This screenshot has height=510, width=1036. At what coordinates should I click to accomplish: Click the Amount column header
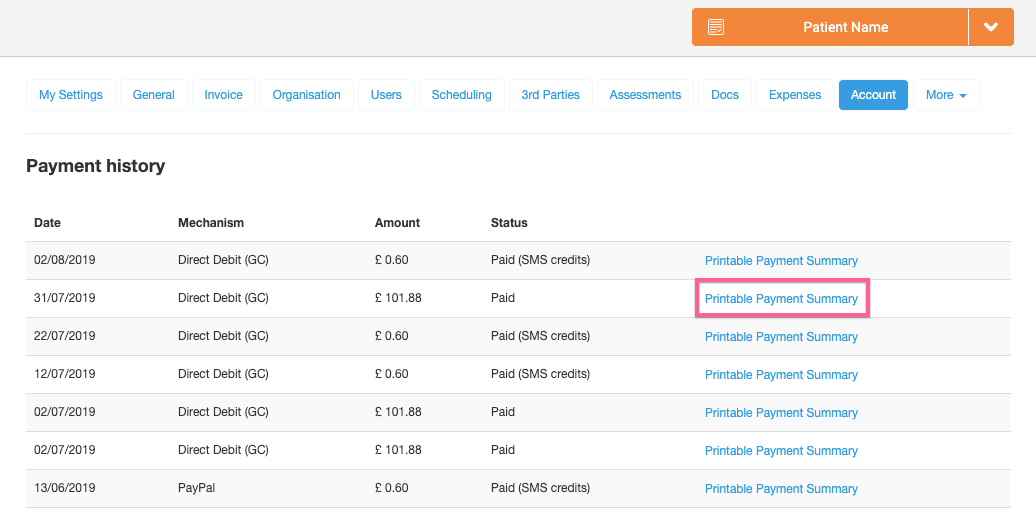click(397, 223)
